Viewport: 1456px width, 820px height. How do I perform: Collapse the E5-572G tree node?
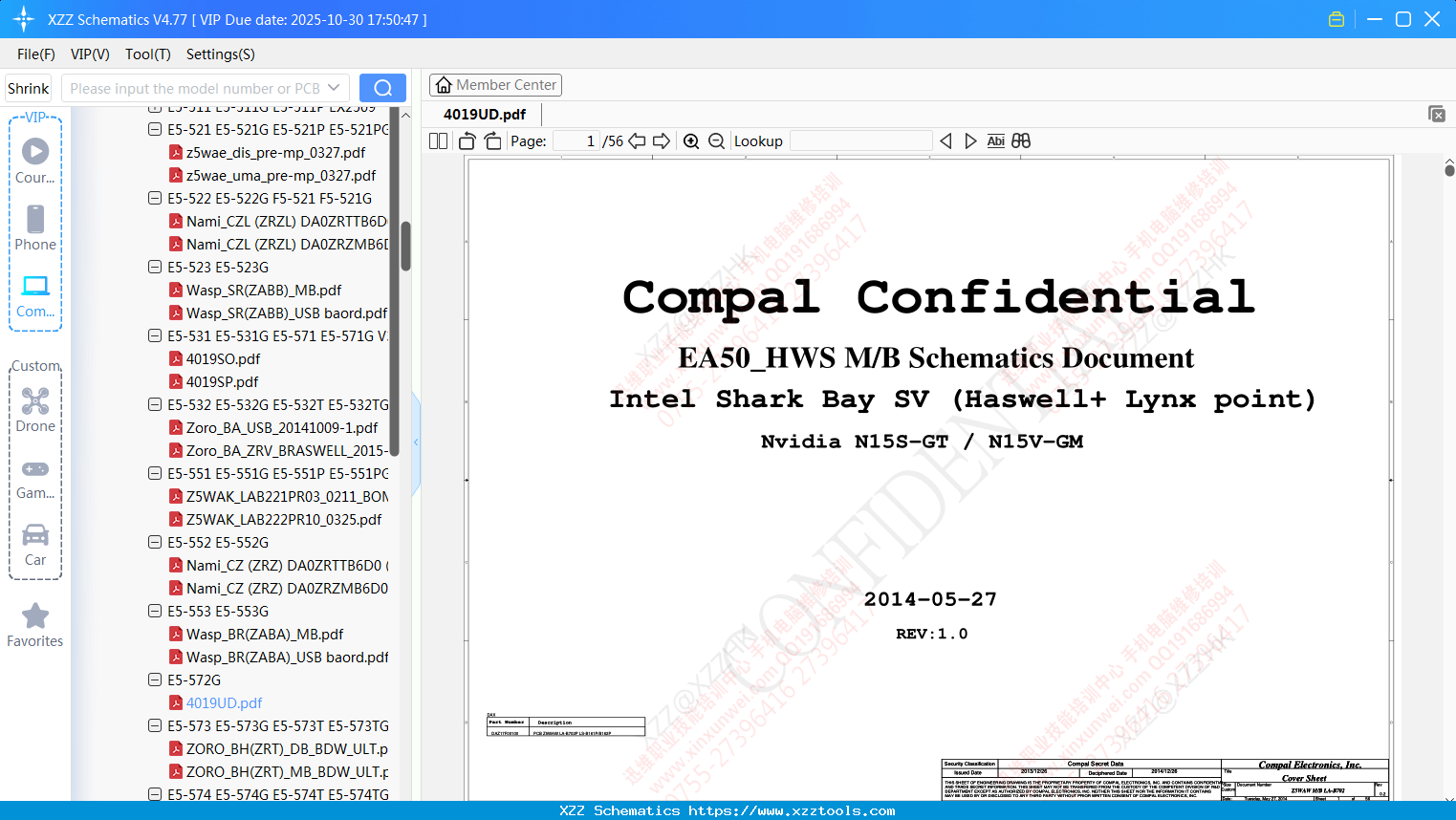point(155,680)
